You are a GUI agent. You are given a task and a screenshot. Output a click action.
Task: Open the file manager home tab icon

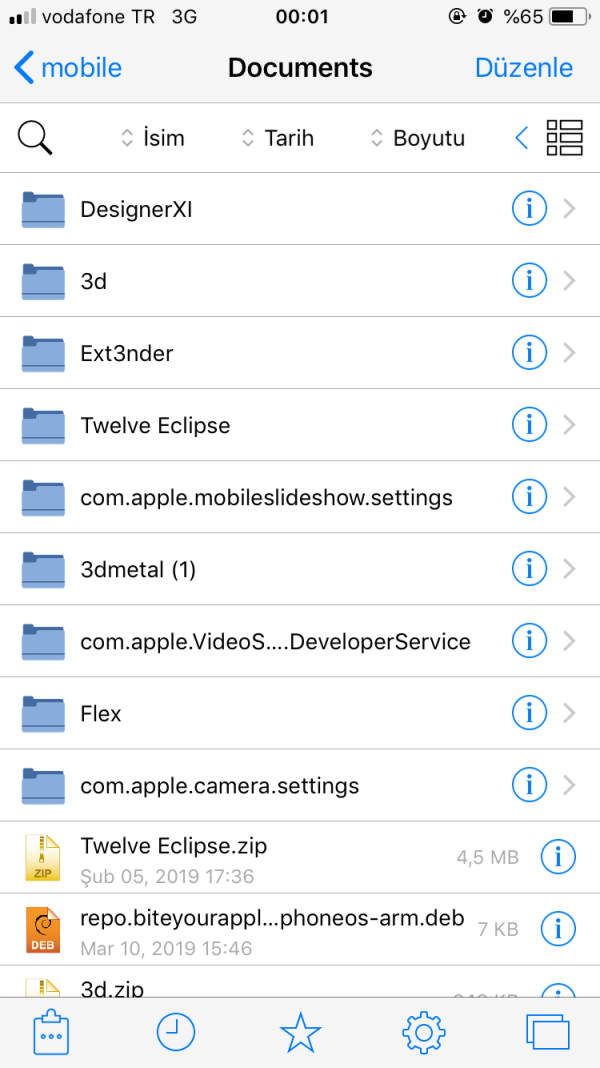tap(51, 1033)
